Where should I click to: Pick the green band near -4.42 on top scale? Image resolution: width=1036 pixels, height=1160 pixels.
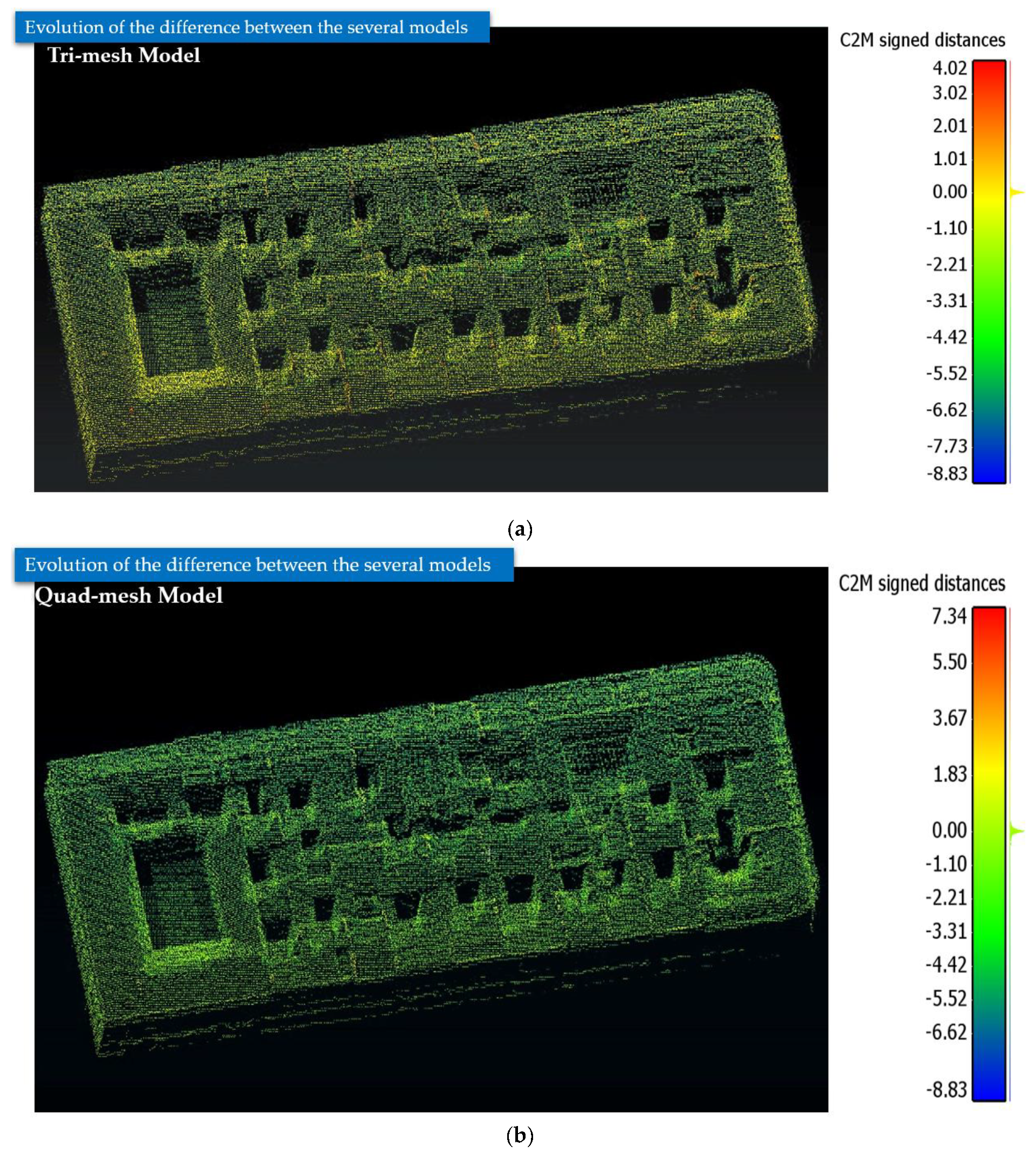click(989, 337)
